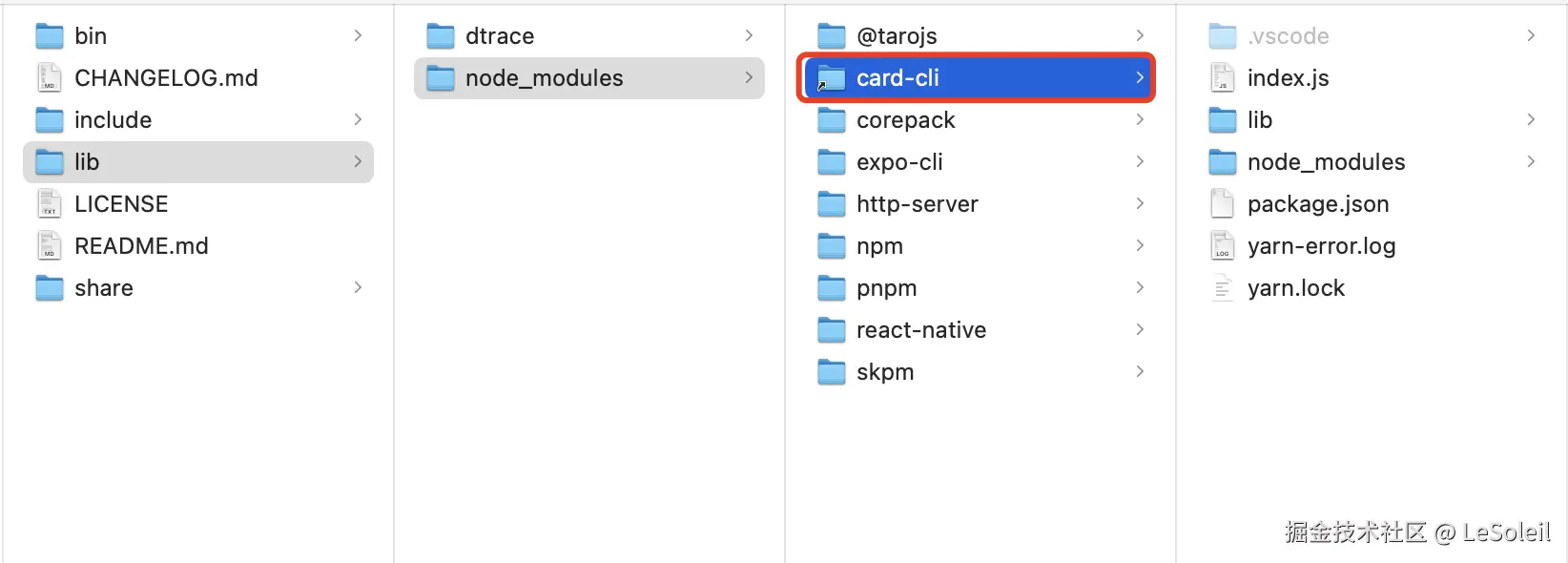Viewport: 1568px width, 563px height.
Task: Click the yarn-error.log file icon
Action: point(1222,246)
